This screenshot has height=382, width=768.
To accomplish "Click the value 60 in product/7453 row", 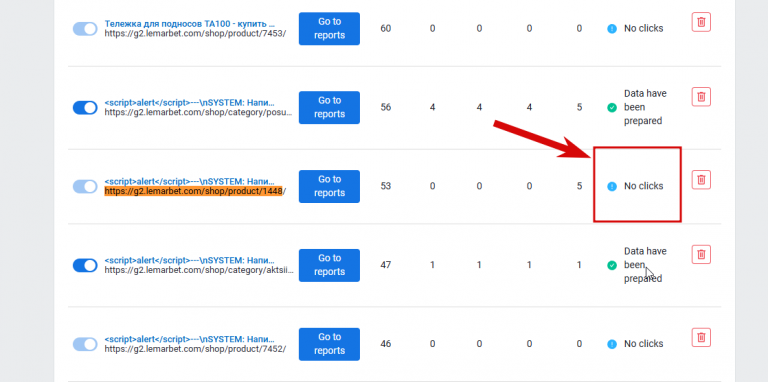I will click(x=386, y=29).
